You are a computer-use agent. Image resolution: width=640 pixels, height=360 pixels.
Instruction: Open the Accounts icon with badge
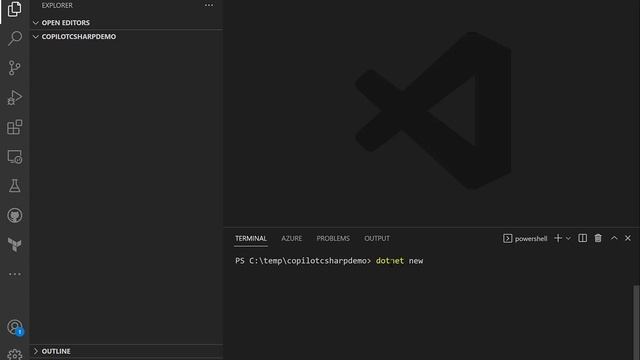coord(15,327)
